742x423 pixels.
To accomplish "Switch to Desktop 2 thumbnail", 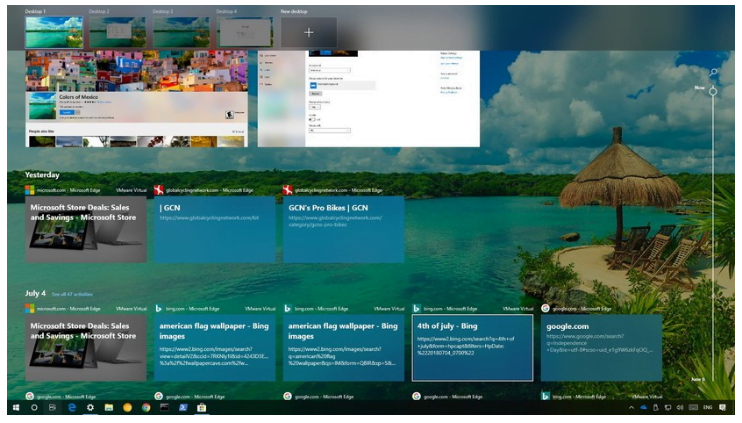I will click(118, 32).
